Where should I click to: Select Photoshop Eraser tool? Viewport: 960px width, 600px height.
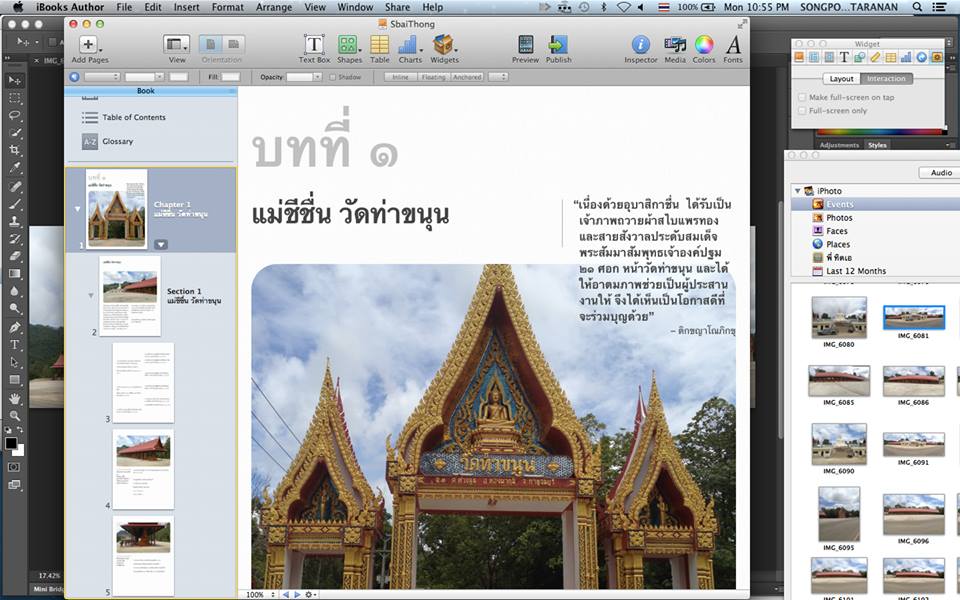(x=15, y=256)
